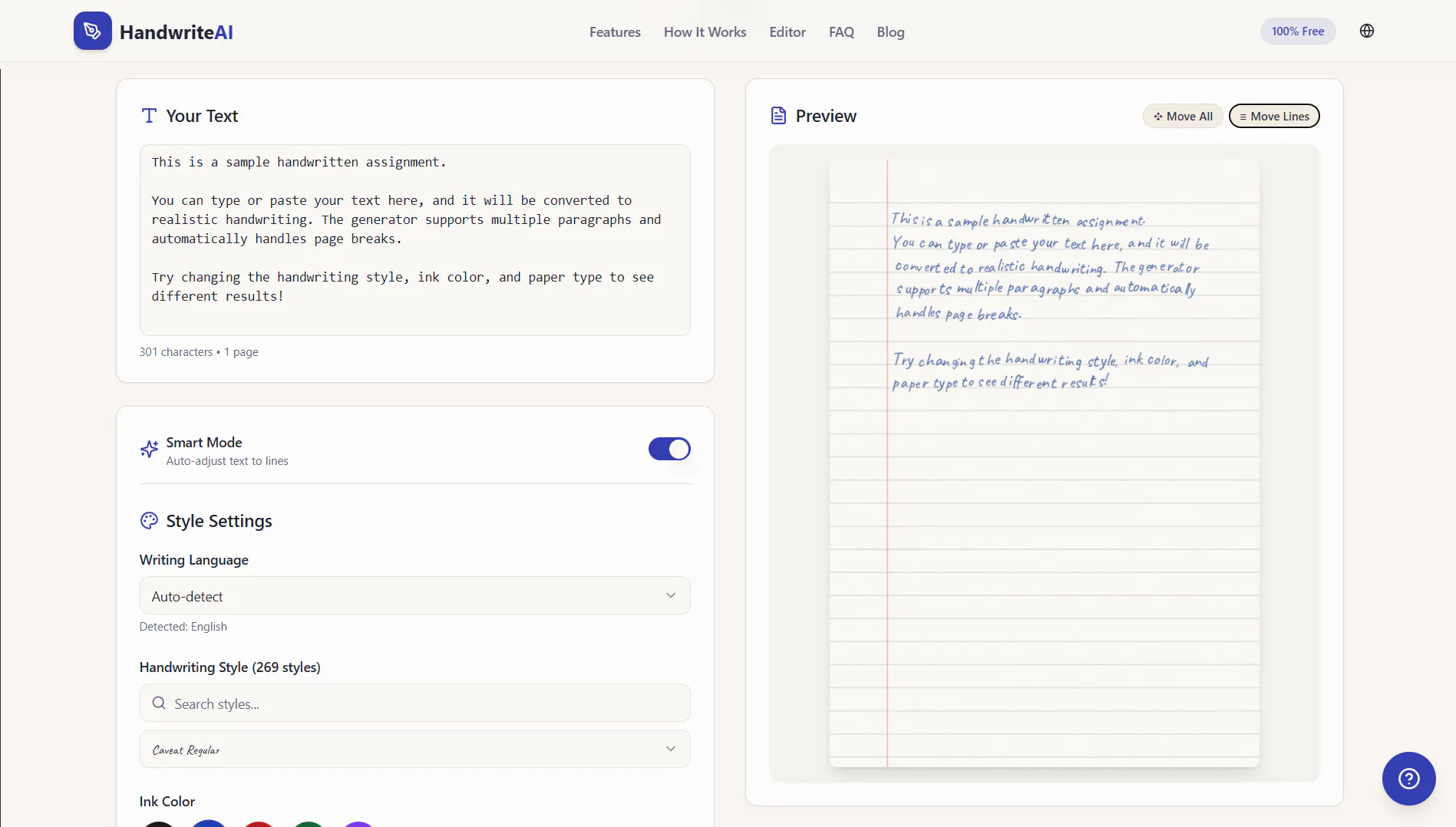Select the green ink color swatch

pos(309,824)
